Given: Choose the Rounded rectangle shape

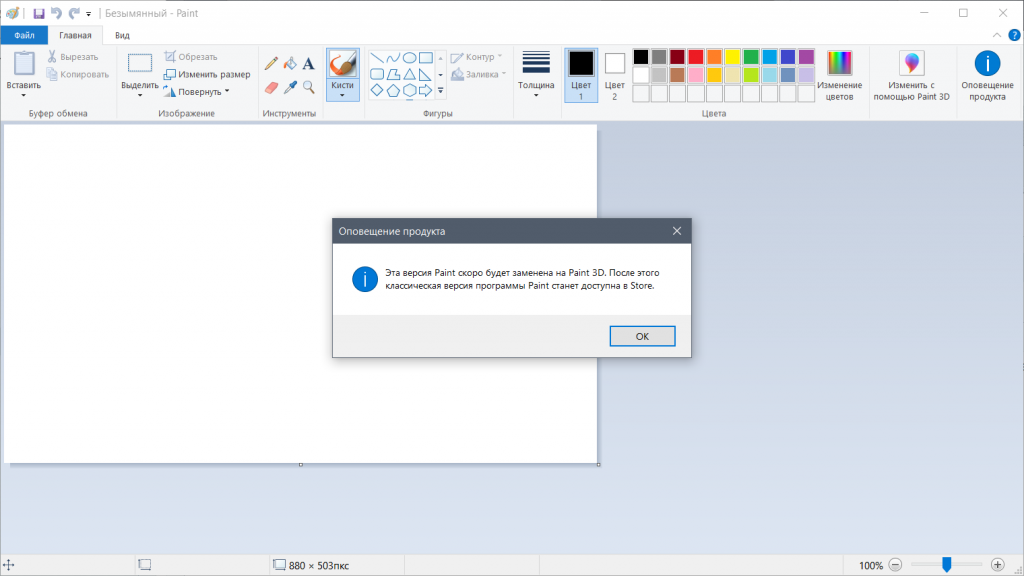Looking at the screenshot, I should 377,74.
